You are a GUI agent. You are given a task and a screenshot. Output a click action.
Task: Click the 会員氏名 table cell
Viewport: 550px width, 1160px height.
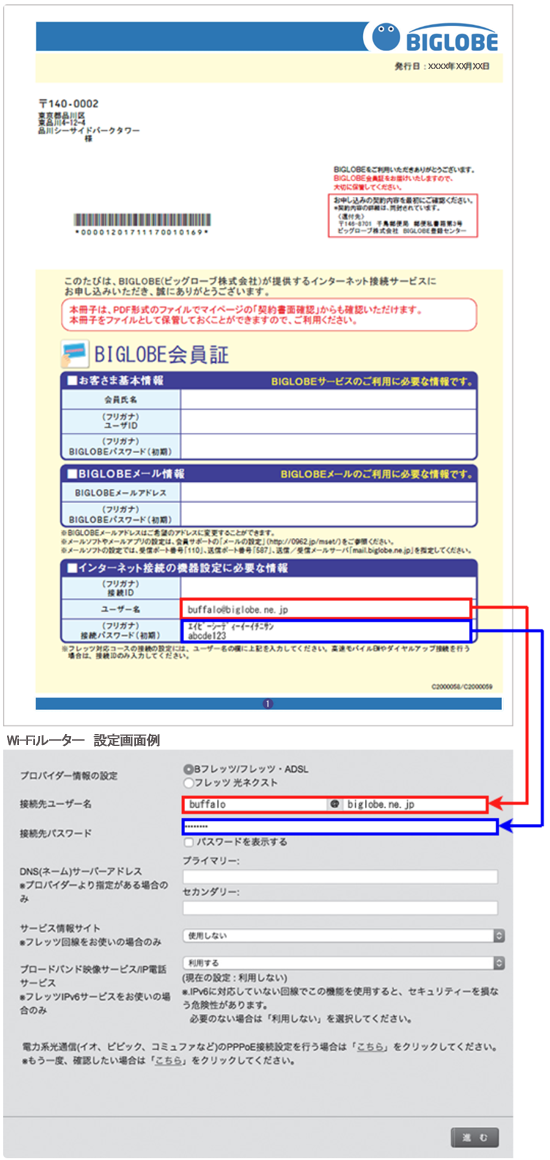click(122, 399)
